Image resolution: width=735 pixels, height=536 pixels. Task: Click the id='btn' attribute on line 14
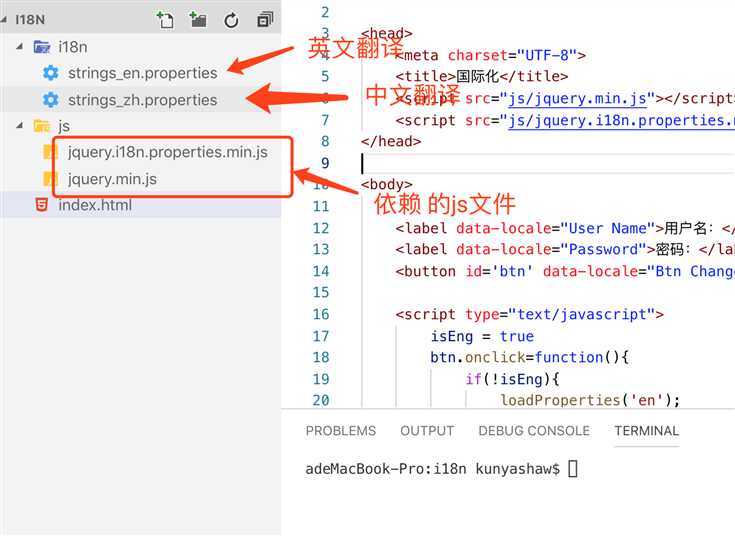[499, 271]
